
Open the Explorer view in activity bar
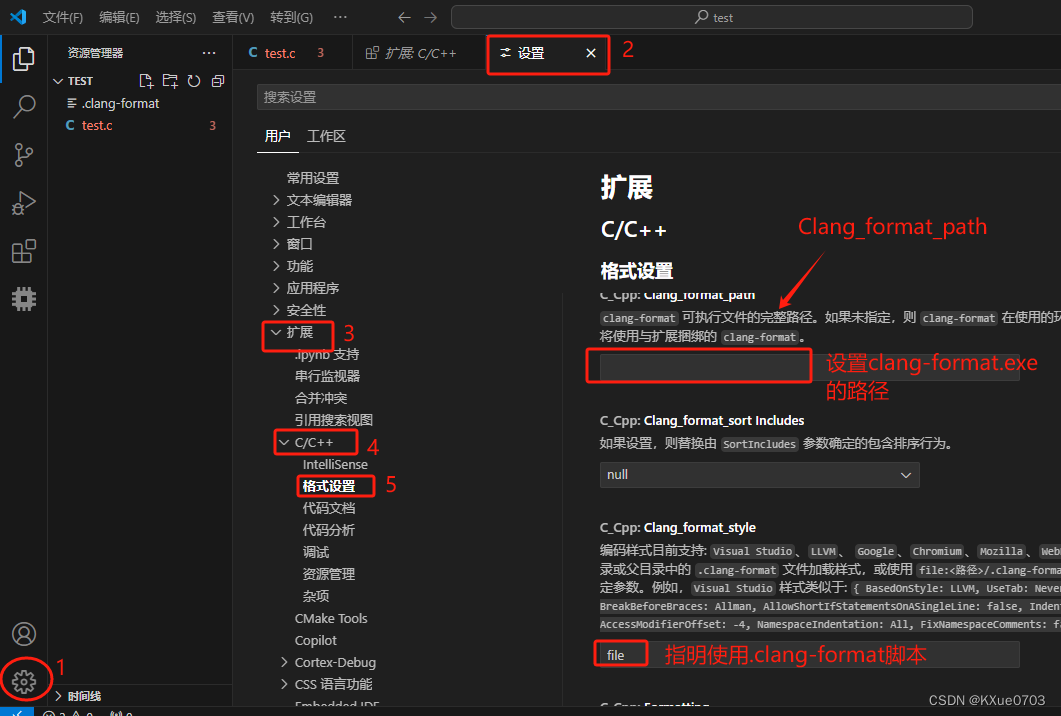24,59
